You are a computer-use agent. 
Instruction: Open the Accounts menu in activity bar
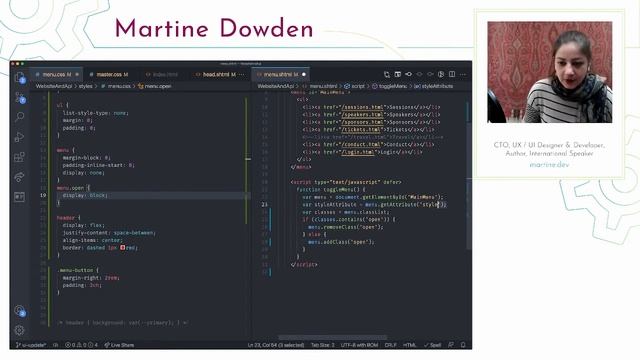(20, 311)
